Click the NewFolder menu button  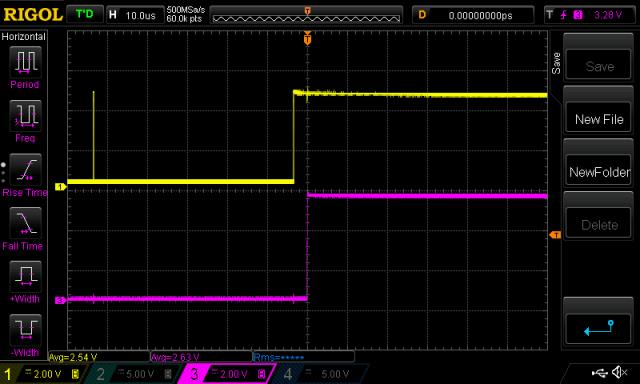[x=599, y=172]
